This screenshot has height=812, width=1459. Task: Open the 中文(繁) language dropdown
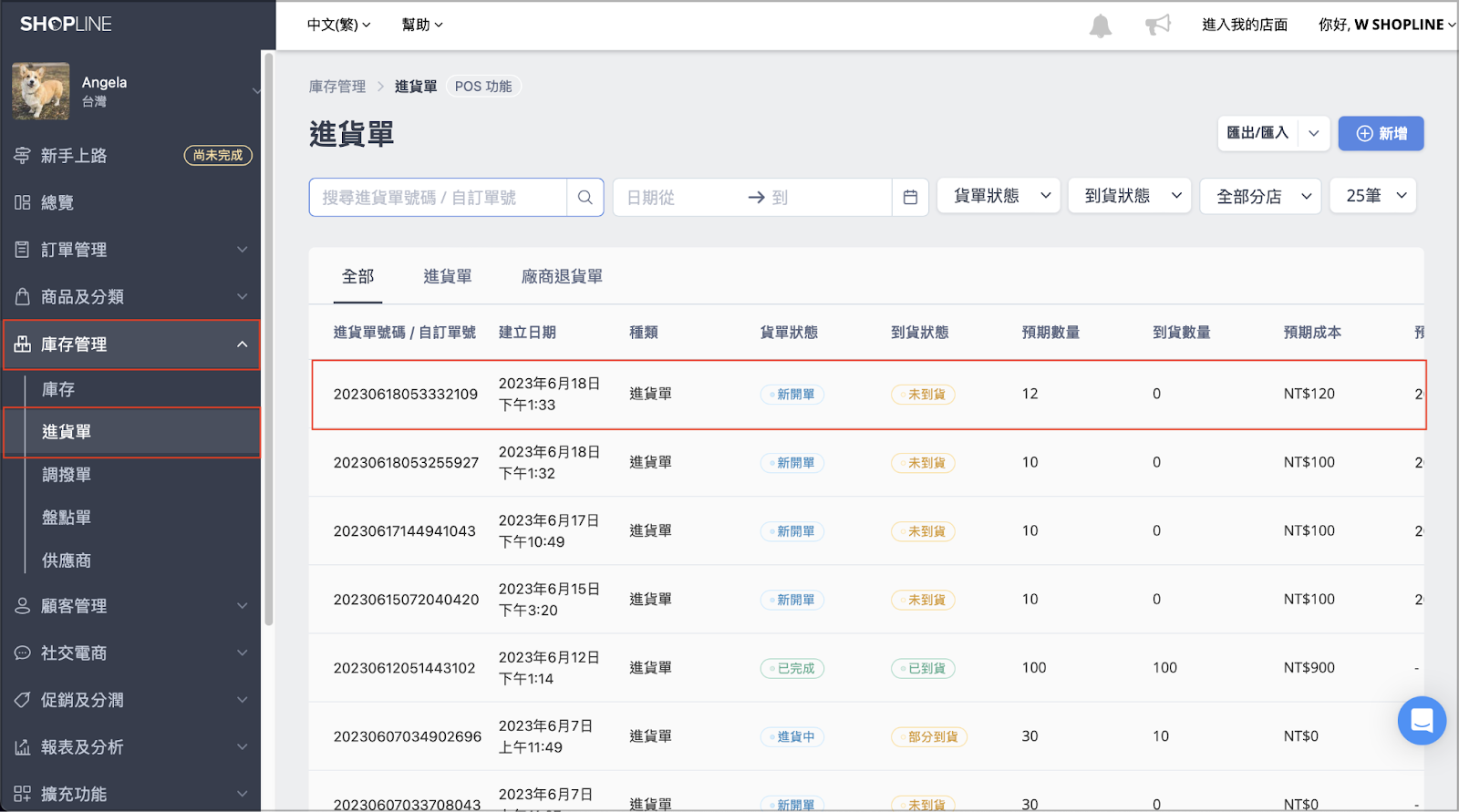338,25
